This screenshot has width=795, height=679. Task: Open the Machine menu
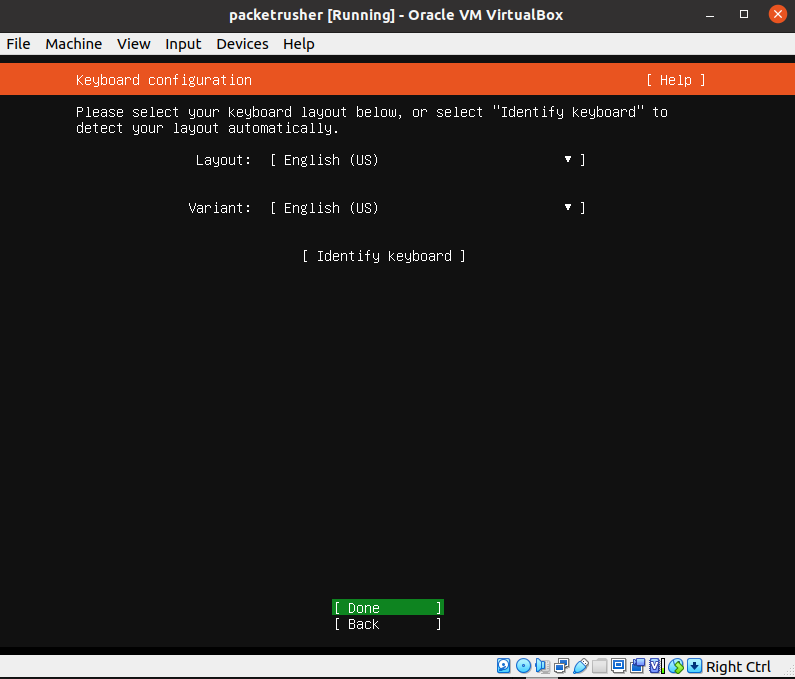[73, 44]
